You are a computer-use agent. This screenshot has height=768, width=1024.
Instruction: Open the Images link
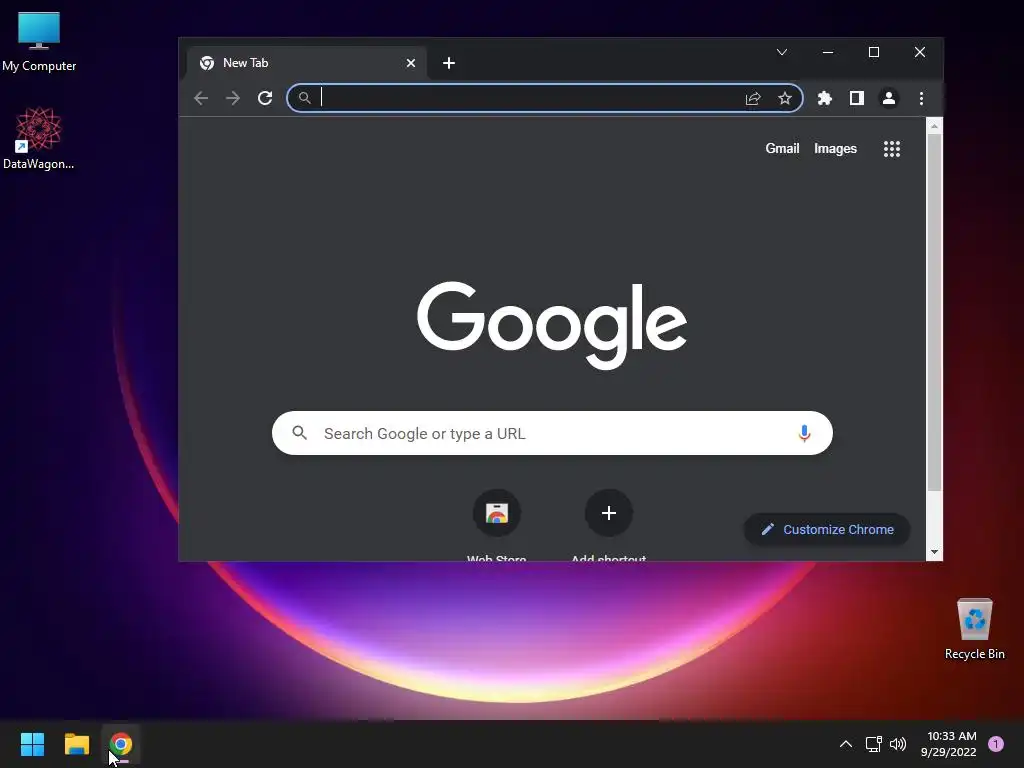click(835, 148)
